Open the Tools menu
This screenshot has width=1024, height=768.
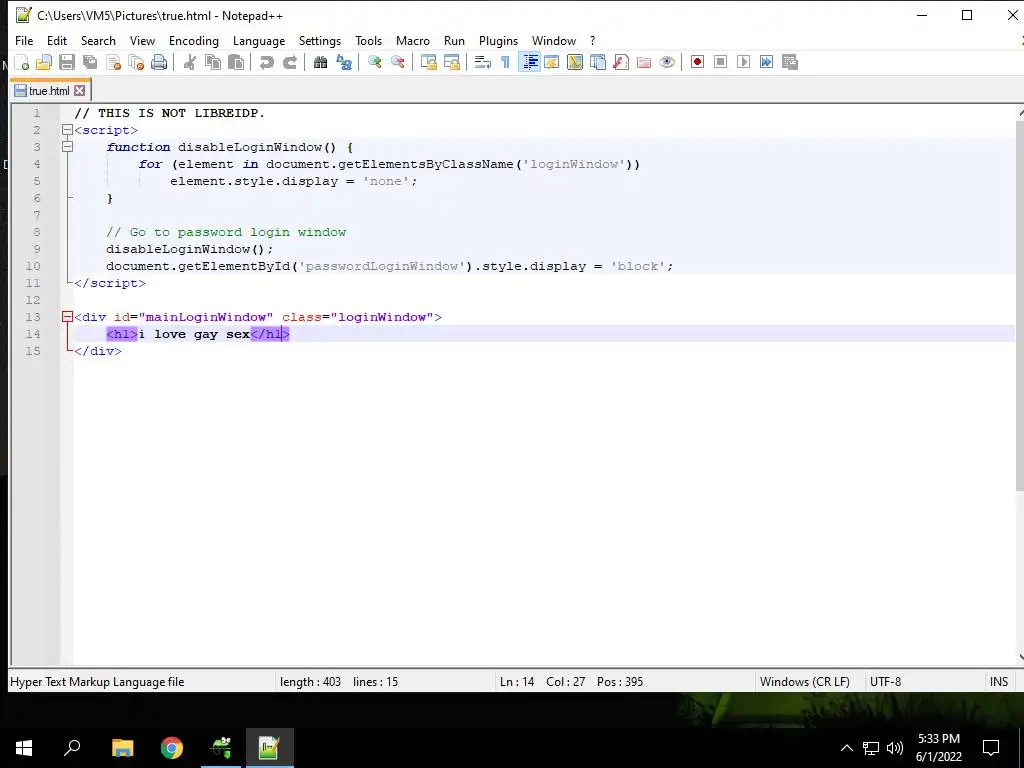pos(368,40)
